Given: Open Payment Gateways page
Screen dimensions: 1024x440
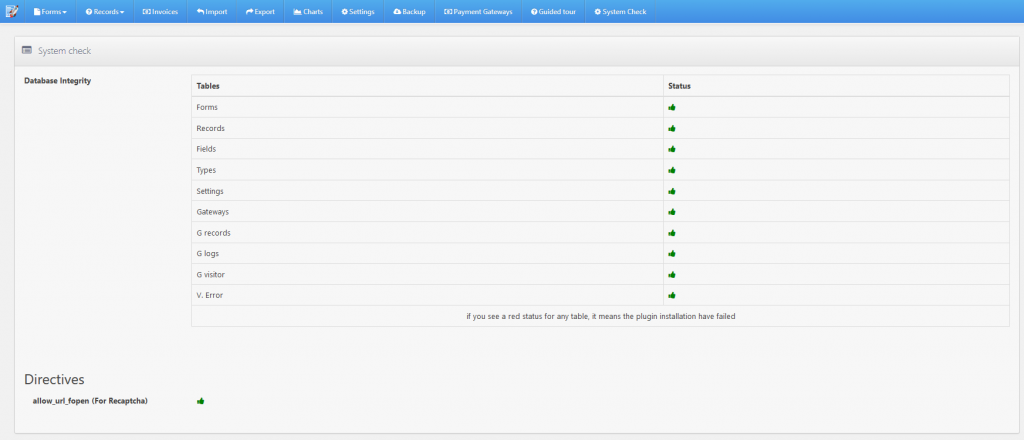Looking at the screenshot, I should (478, 12).
